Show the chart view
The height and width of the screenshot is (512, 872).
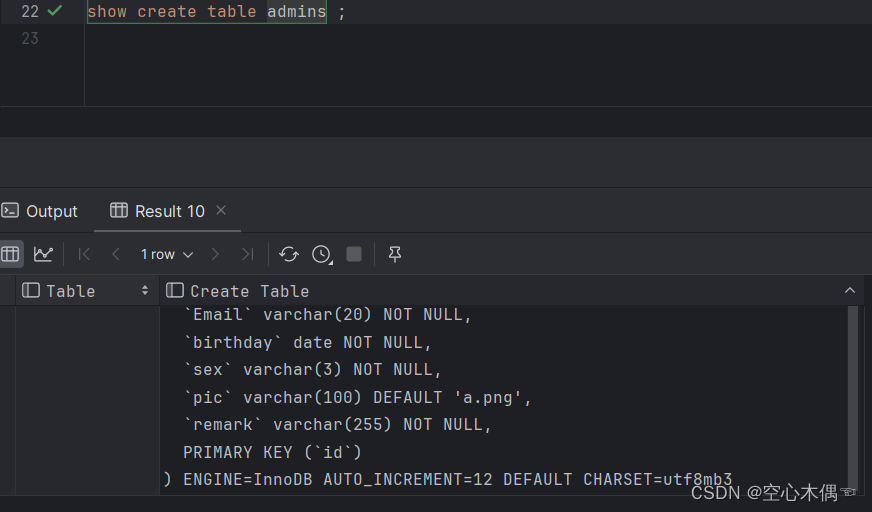pos(43,254)
